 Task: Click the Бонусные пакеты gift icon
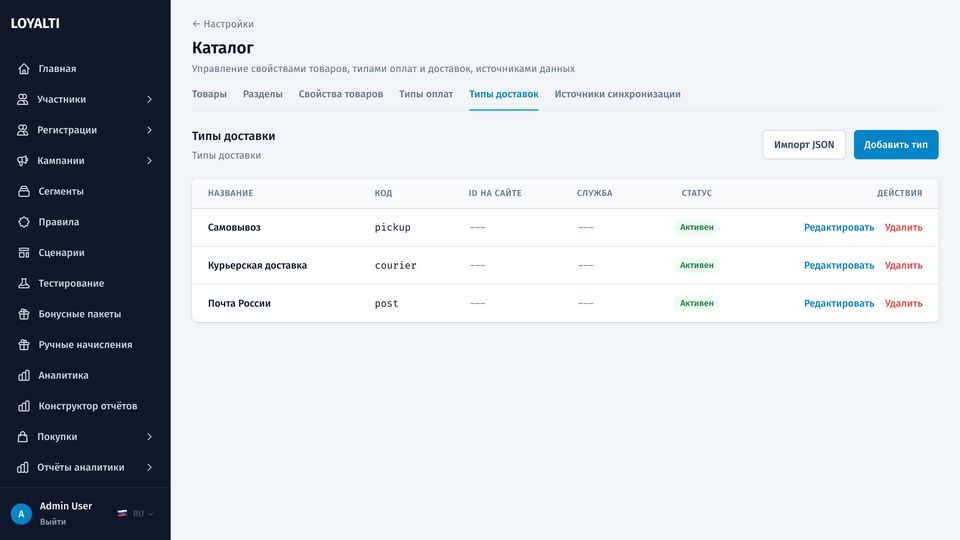(24, 313)
